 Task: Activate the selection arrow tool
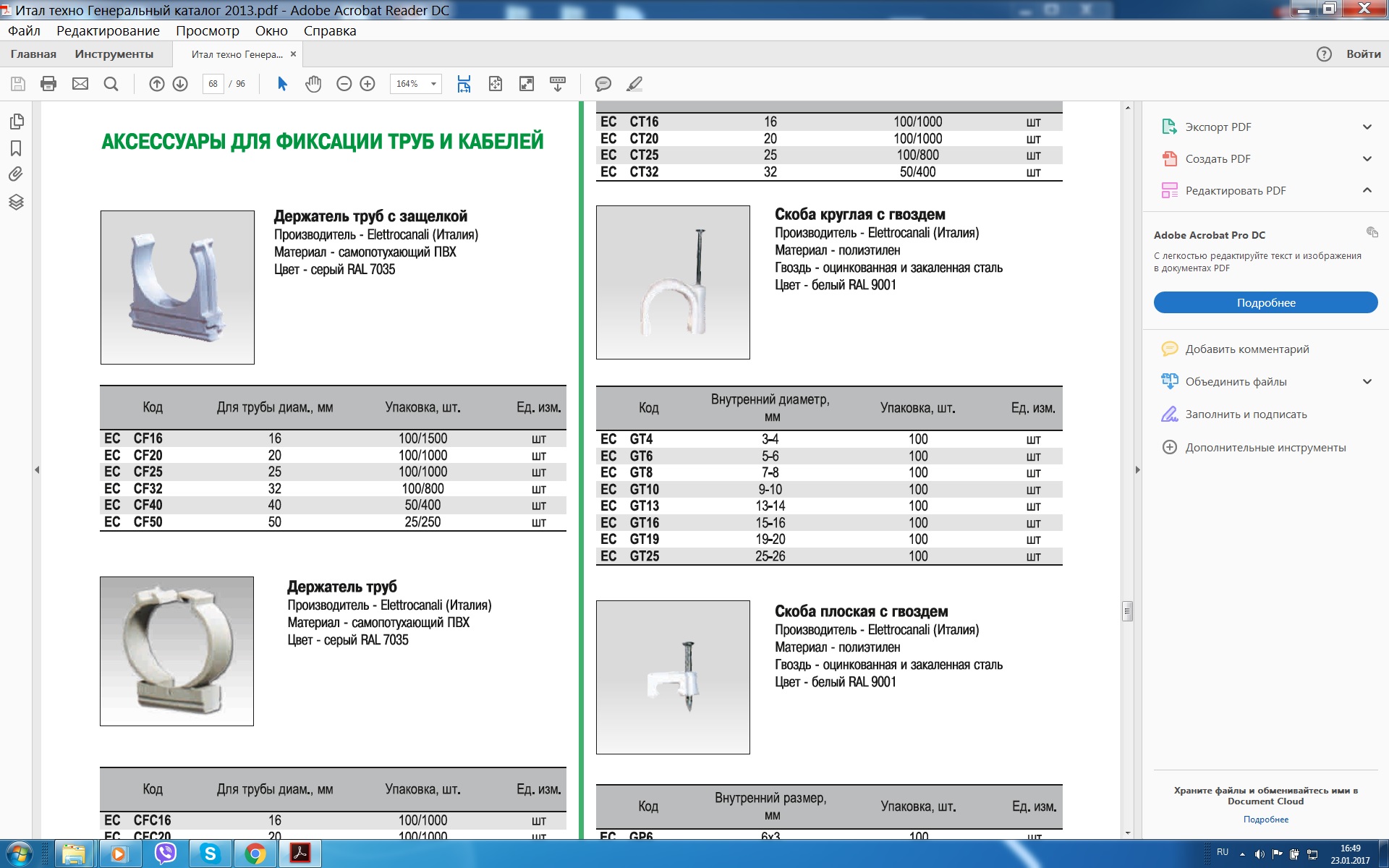(282, 84)
